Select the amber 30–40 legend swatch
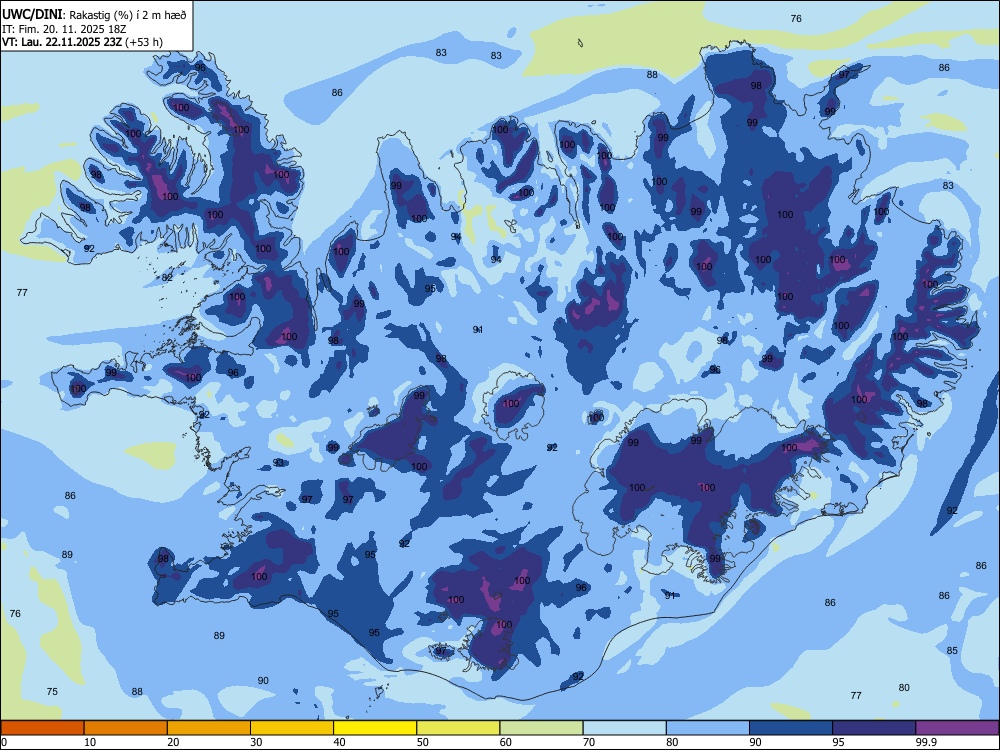This screenshot has height=750, width=1000. [292, 728]
